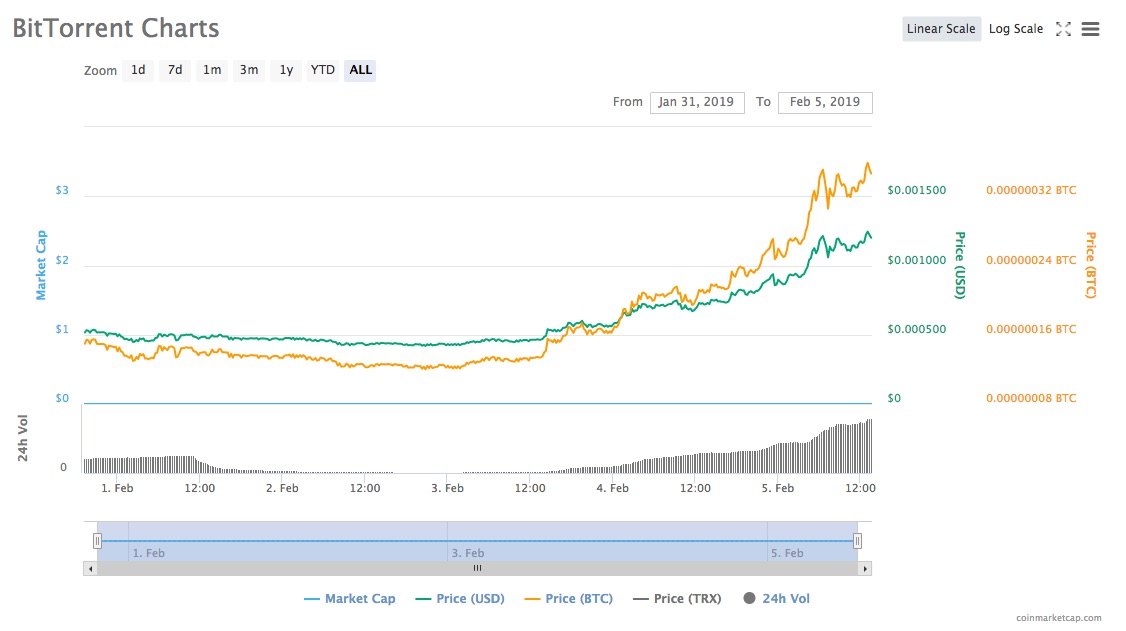This screenshot has width=1126, height=631.
Task: Select Linear Scale option
Action: 940,29
